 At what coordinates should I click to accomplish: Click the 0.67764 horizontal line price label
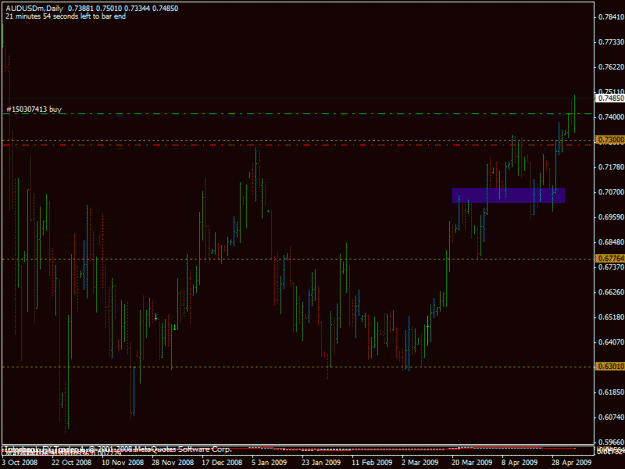click(610, 259)
